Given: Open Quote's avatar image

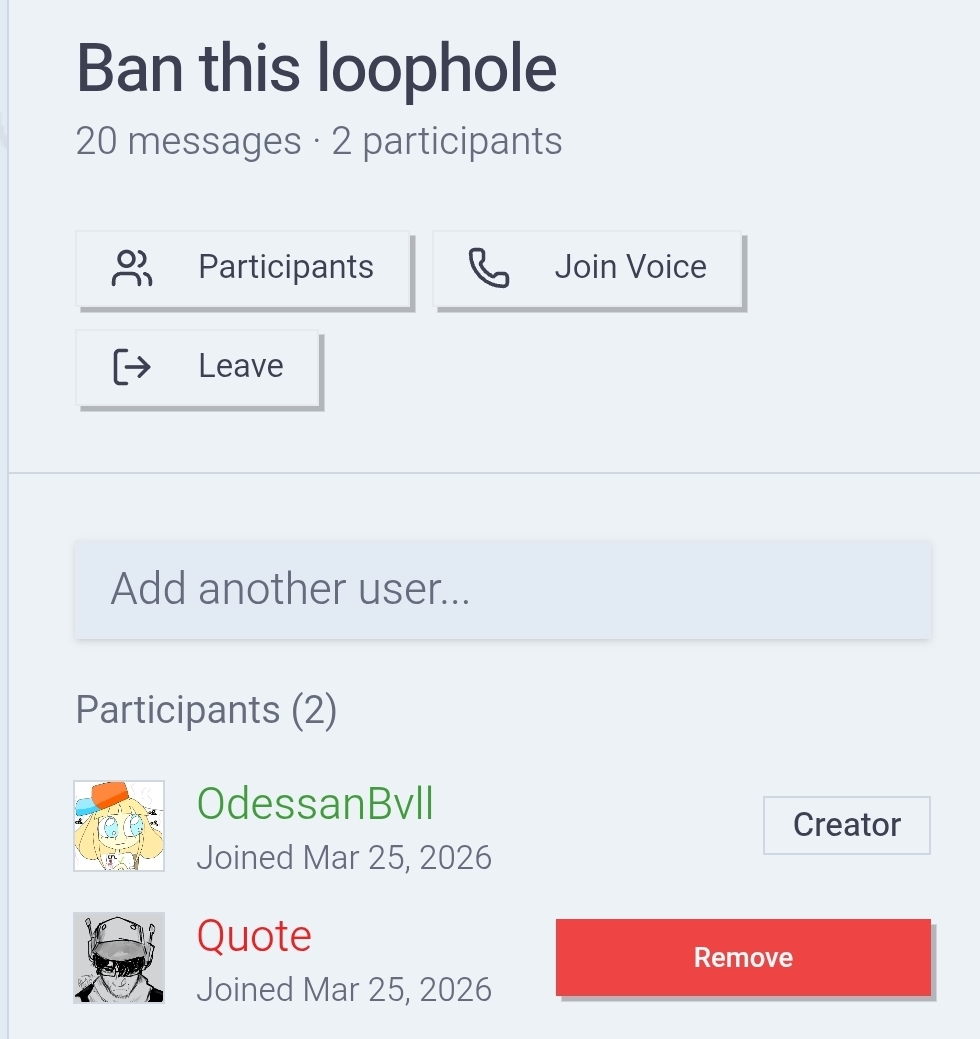Looking at the screenshot, I should point(119,957).
